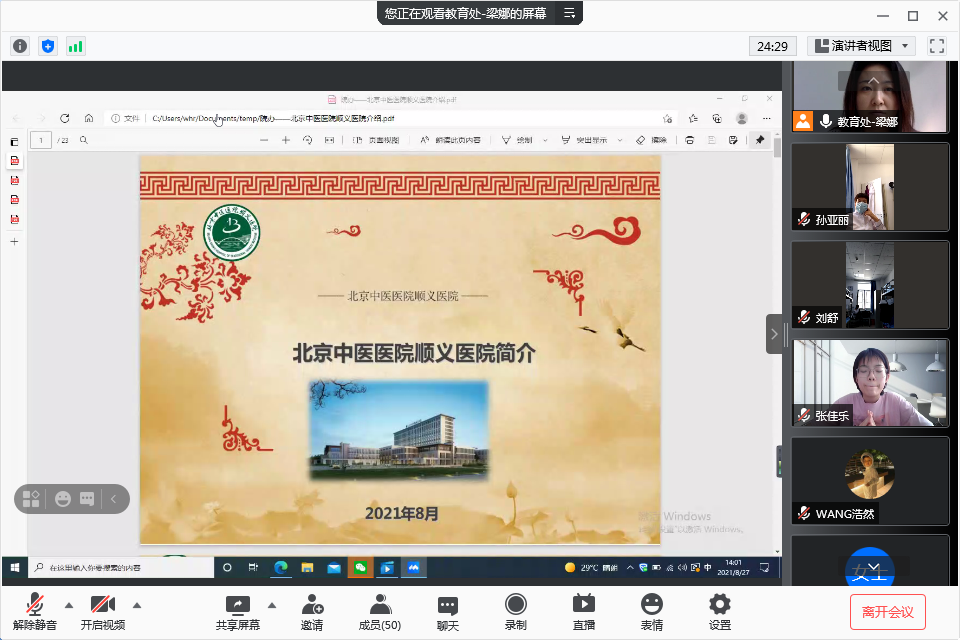This screenshot has width=960, height=640.
Task: Open the Windows Start menu in the shared screen
Action: (15, 568)
